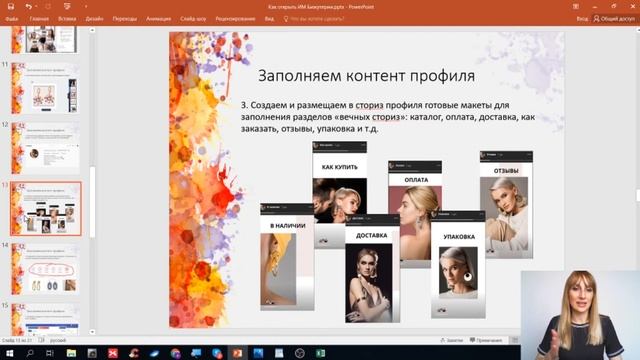Click thumbnail pane scroll up arrow

click(x=92, y=30)
